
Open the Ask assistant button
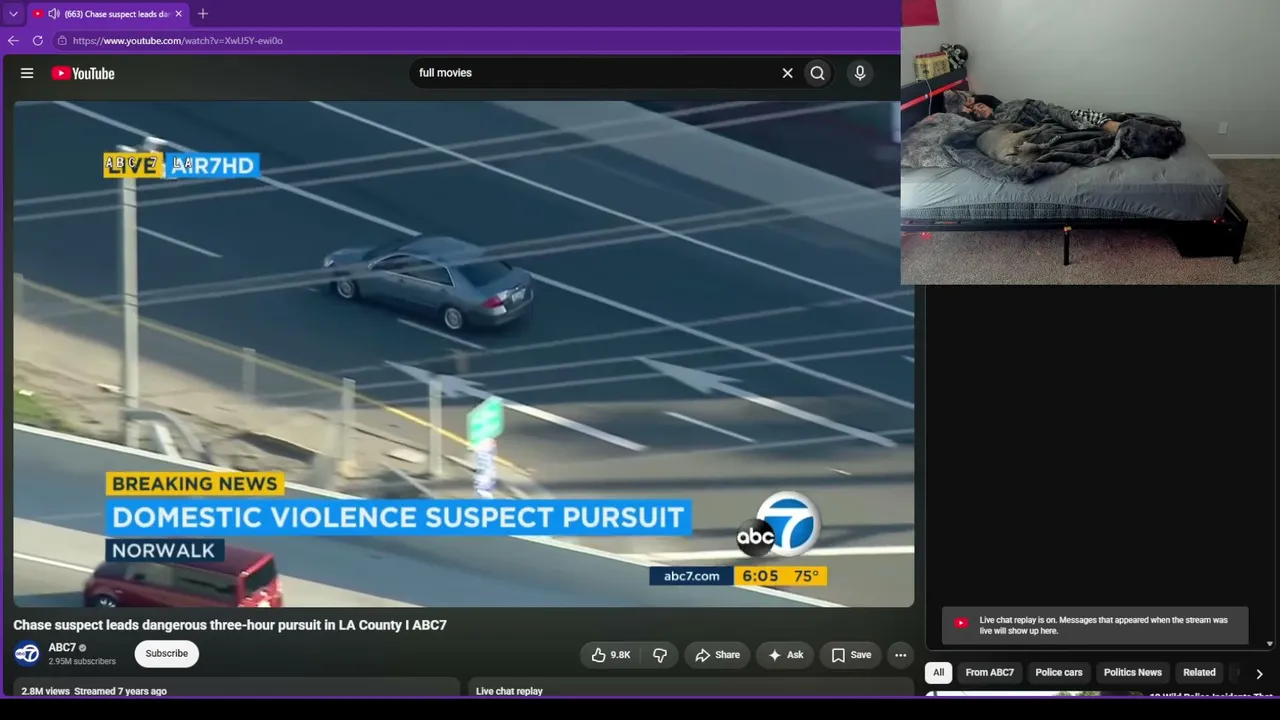pos(785,655)
